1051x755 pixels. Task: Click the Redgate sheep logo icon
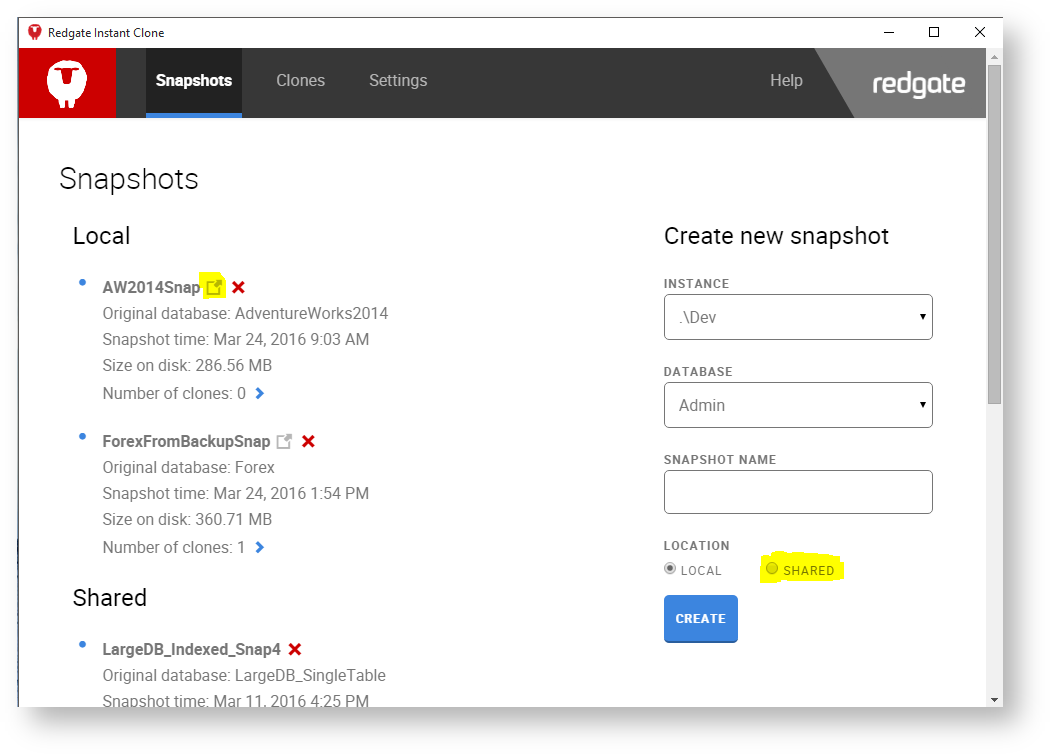pyautogui.click(x=67, y=83)
